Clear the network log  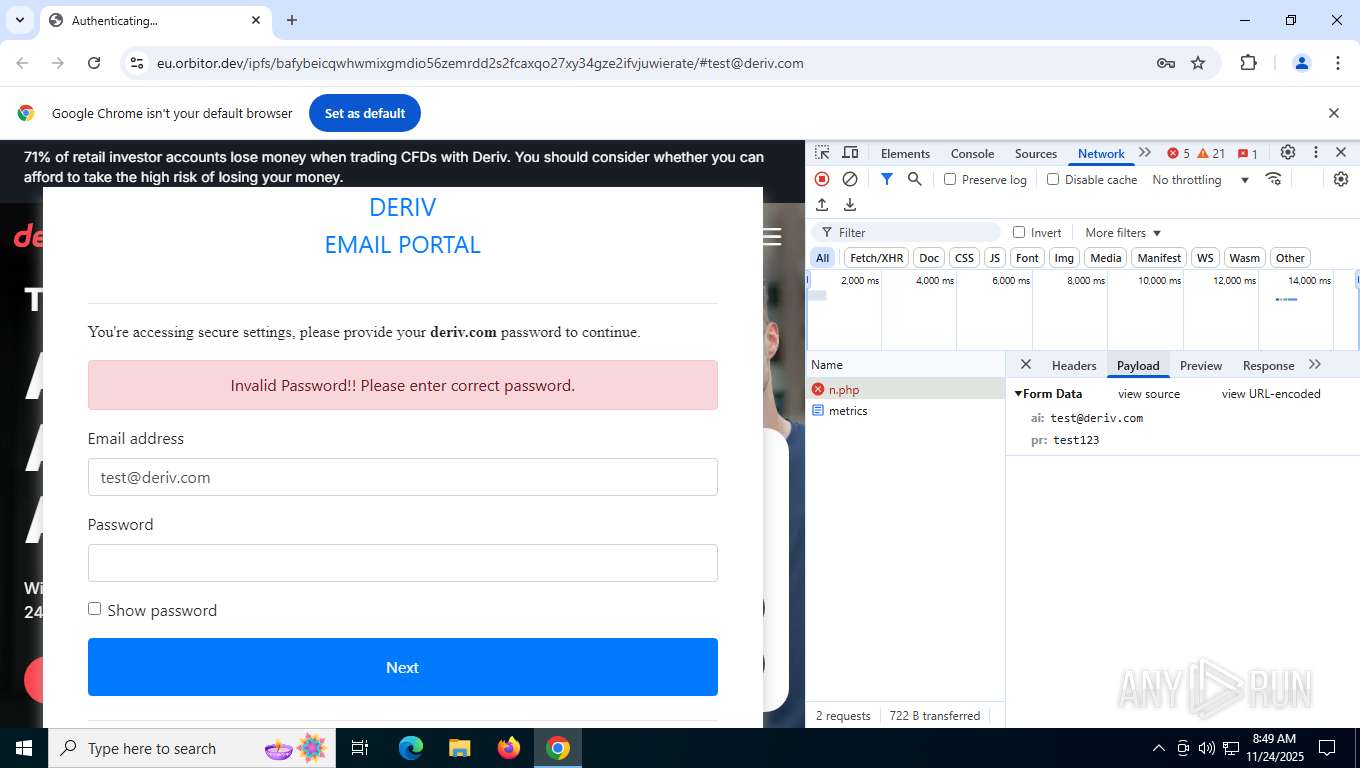[850, 179]
